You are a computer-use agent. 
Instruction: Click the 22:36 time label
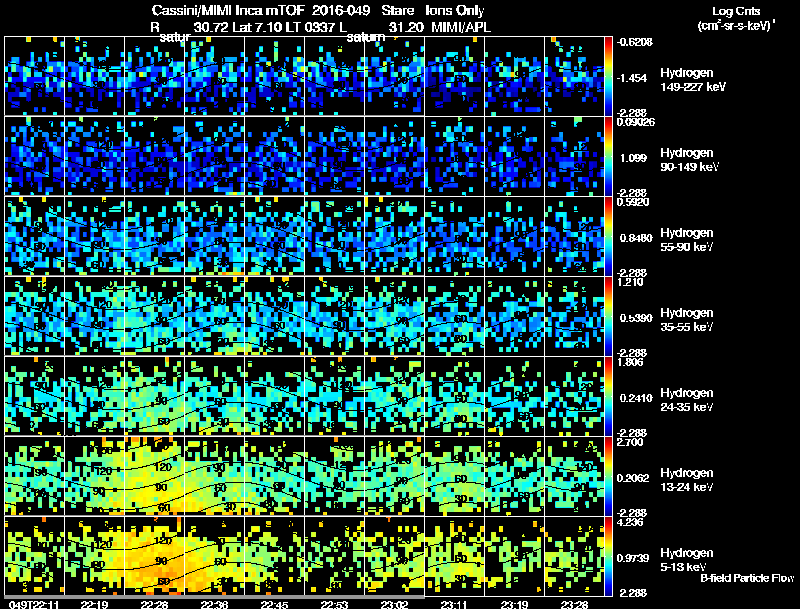(214, 604)
